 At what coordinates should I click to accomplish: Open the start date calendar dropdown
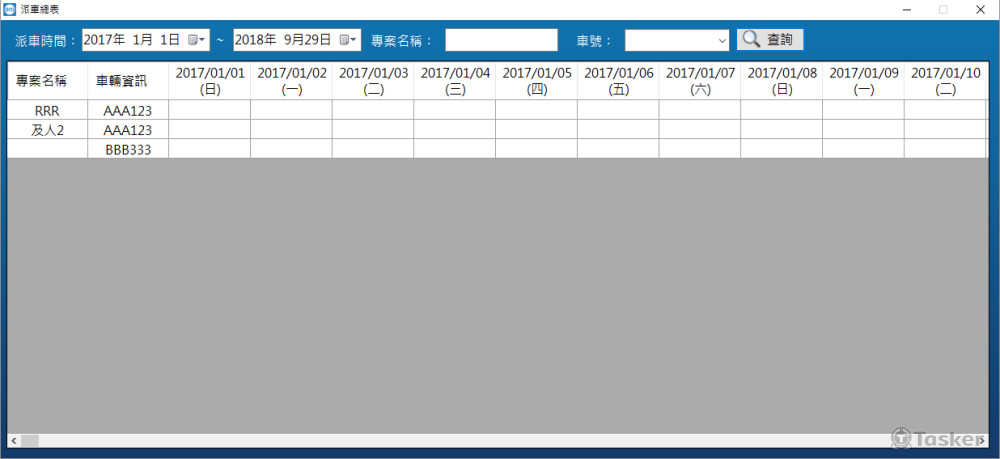pyautogui.click(x=197, y=40)
